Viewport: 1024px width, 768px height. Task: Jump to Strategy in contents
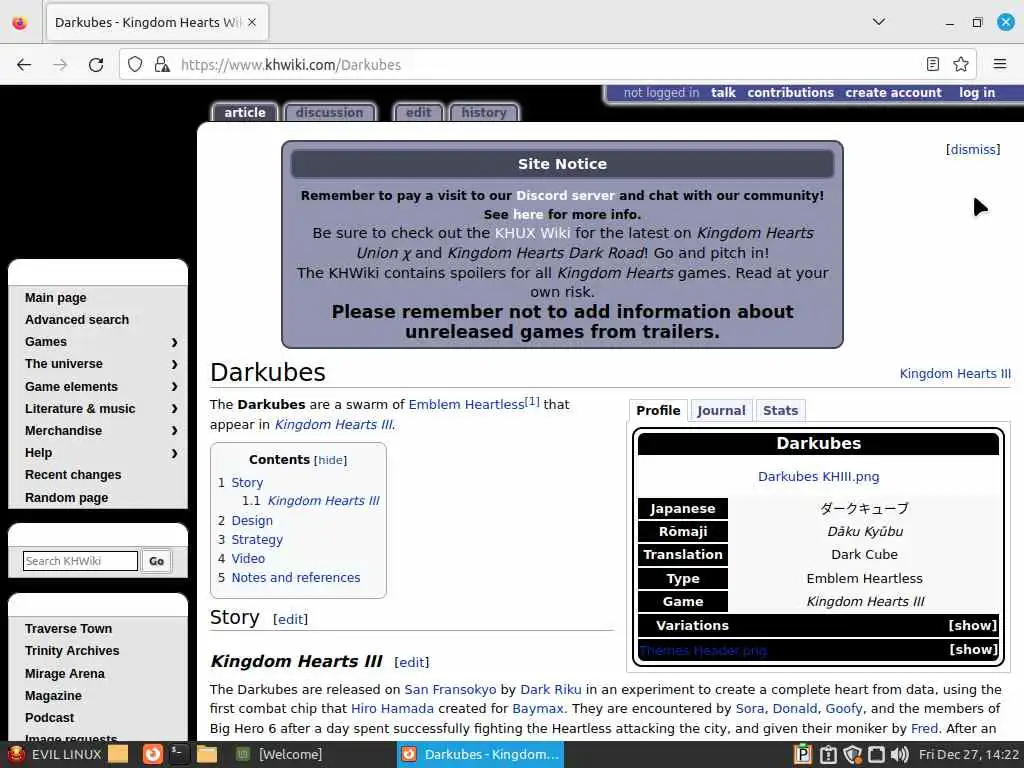[257, 539]
